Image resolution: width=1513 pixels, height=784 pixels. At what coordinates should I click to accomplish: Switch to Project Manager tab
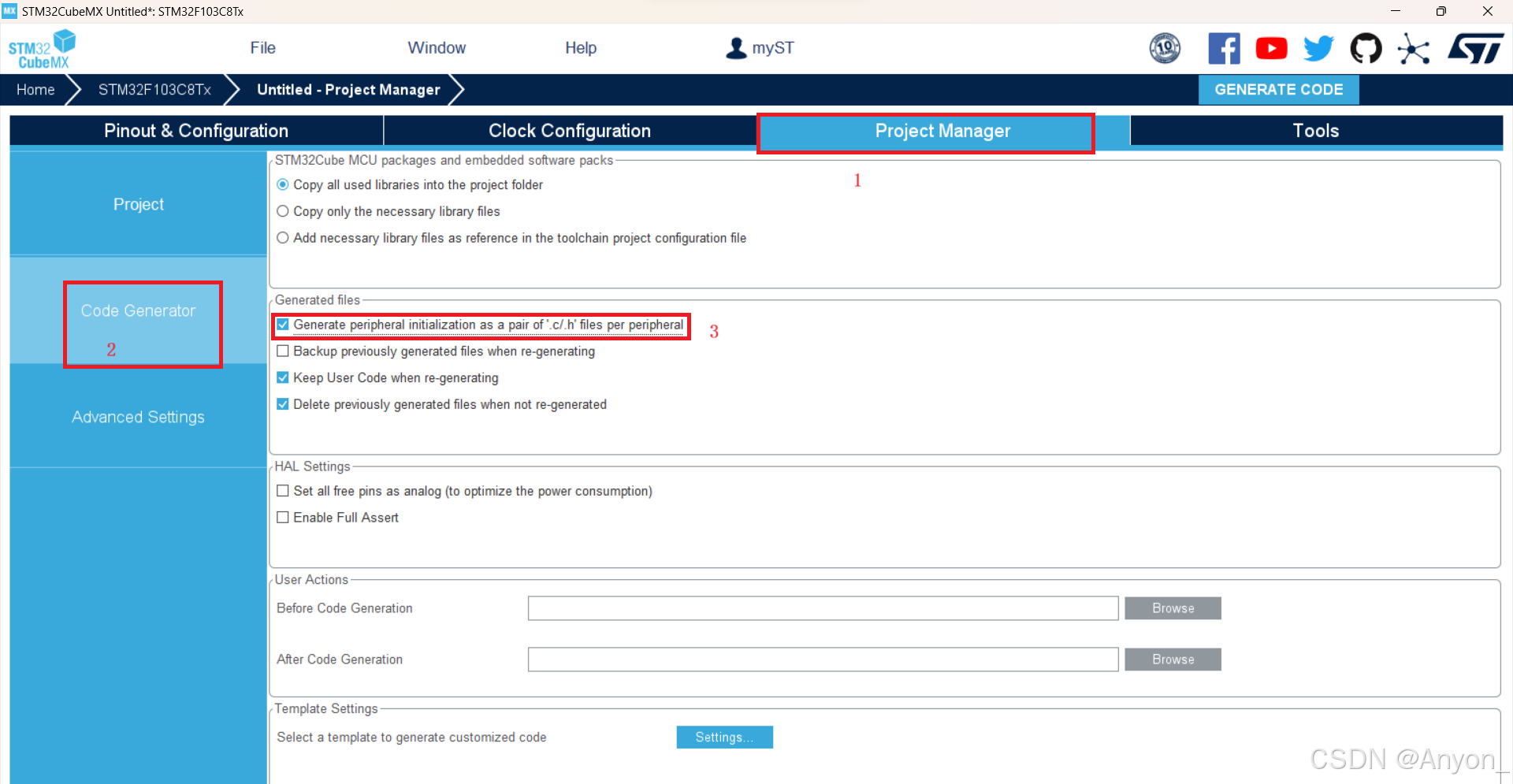pos(942,131)
